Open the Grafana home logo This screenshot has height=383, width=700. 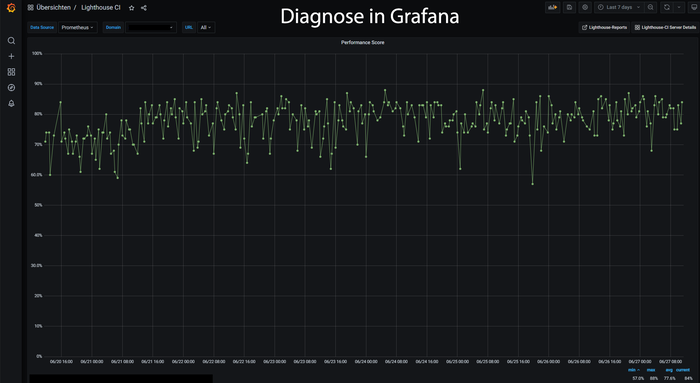click(11, 8)
